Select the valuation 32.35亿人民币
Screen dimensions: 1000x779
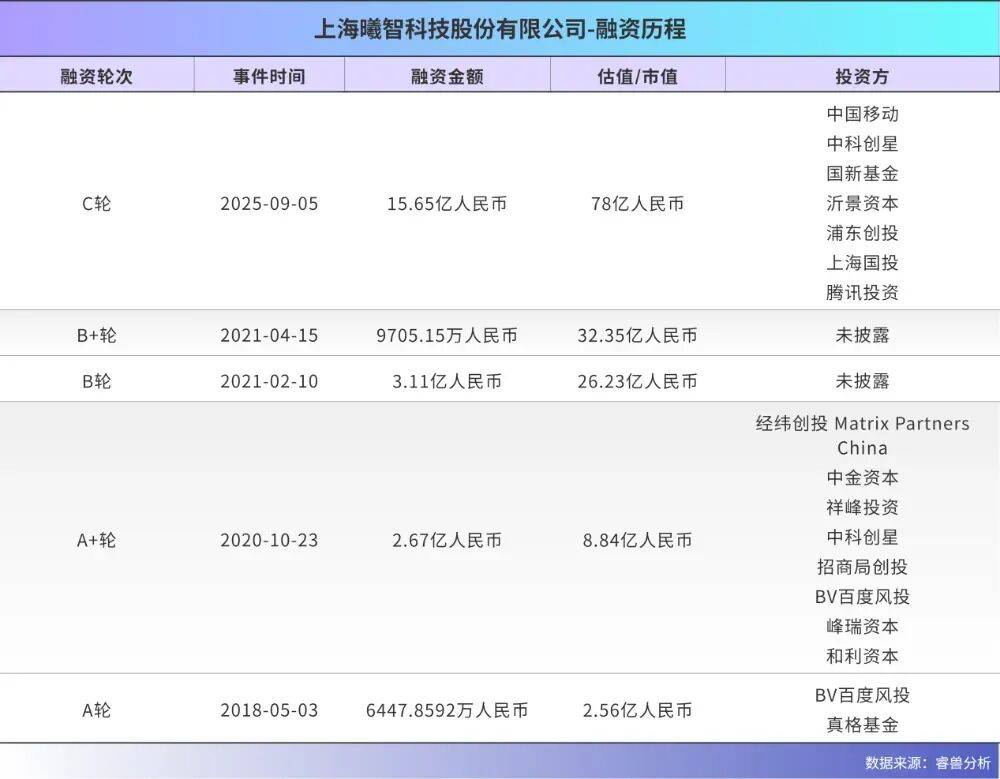click(x=637, y=335)
